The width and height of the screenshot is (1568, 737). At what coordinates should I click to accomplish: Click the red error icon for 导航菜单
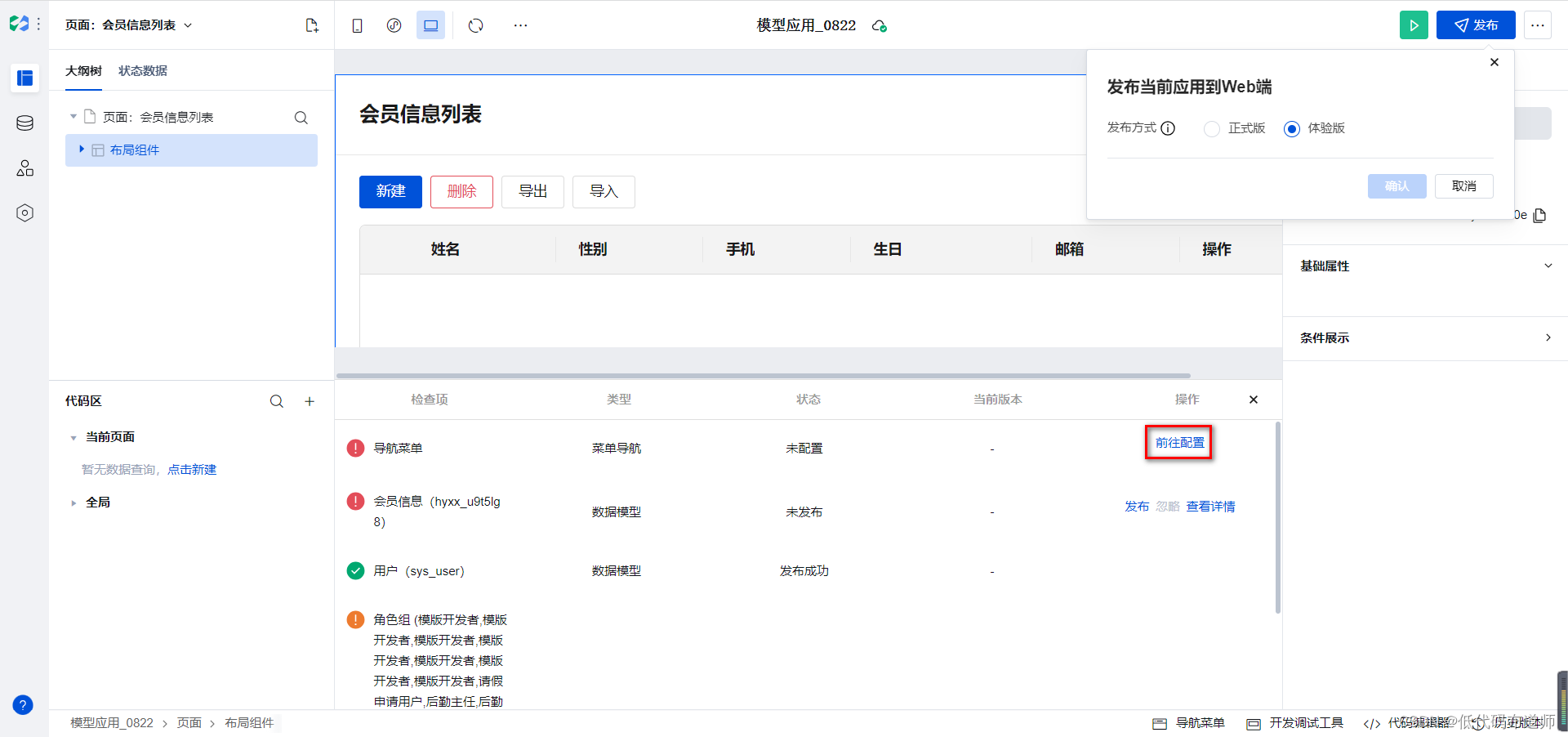tap(355, 448)
